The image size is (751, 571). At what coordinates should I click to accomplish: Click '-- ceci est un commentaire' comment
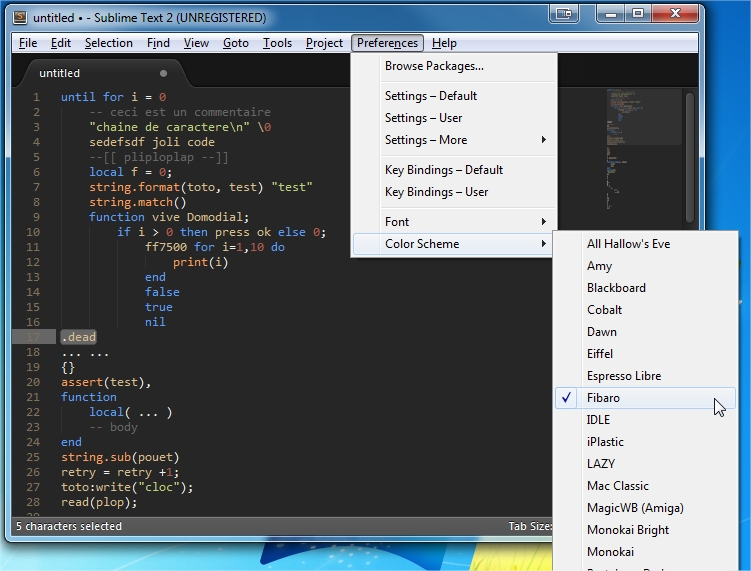tap(180, 112)
